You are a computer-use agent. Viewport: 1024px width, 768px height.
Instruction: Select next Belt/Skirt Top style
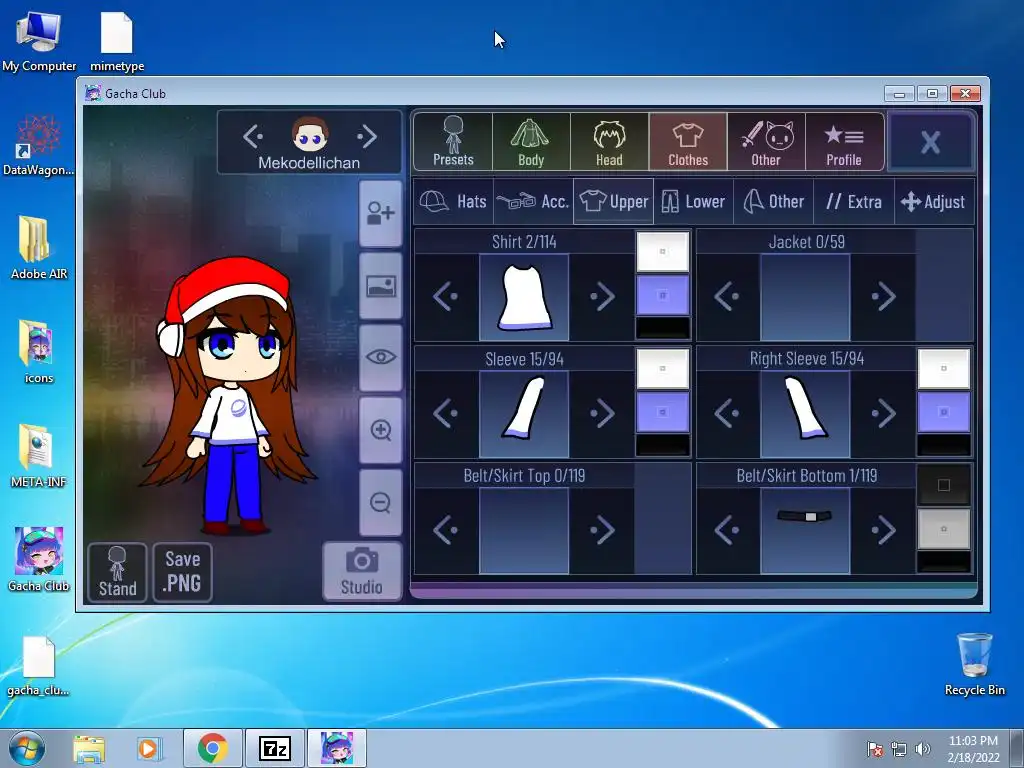[602, 530]
